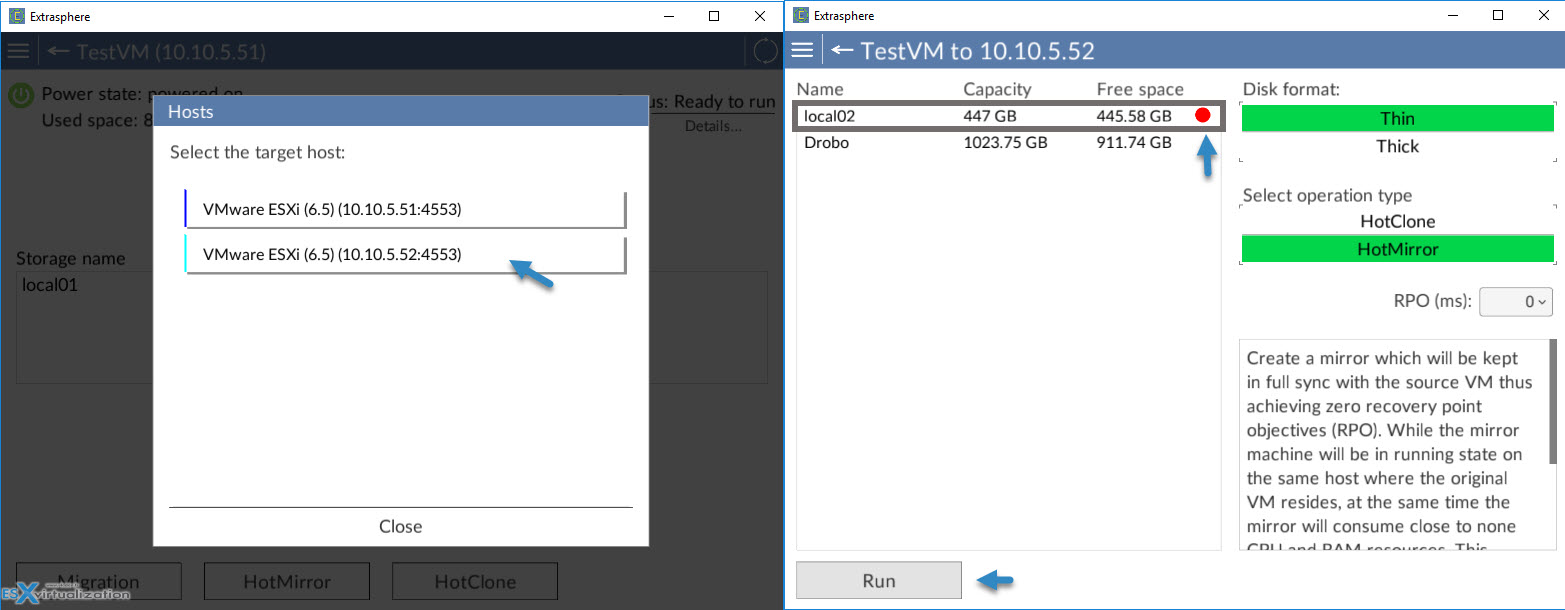Click the 445.58 GB free space cell
Image resolution: width=1565 pixels, height=610 pixels.
pyautogui.click(x=1134, y=116)
